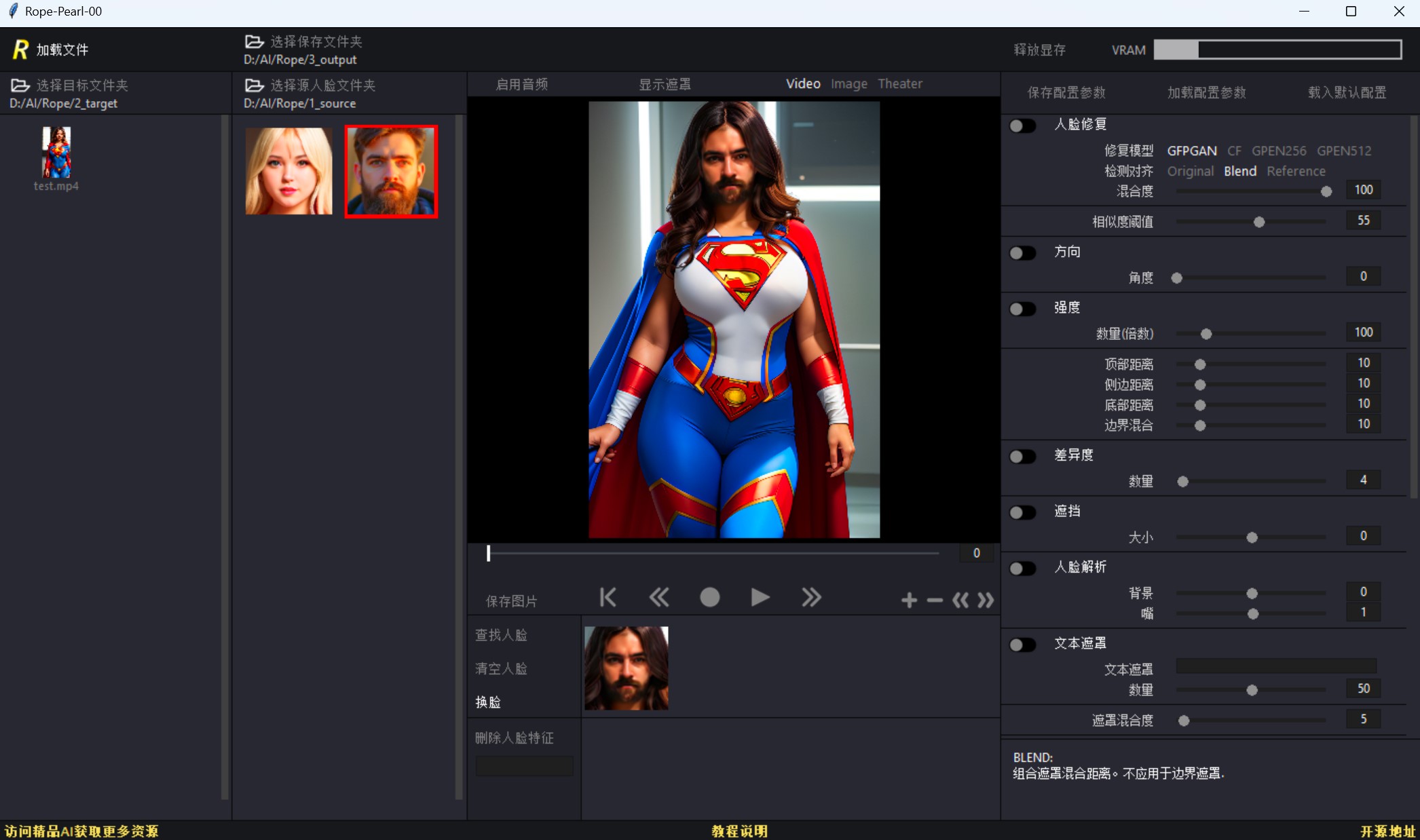The height and width of the screenshot is (840, 1420).
Task: Toggle 人脸解析 face parser switch
Action: pyautogui.click(x=1022, y=569)
